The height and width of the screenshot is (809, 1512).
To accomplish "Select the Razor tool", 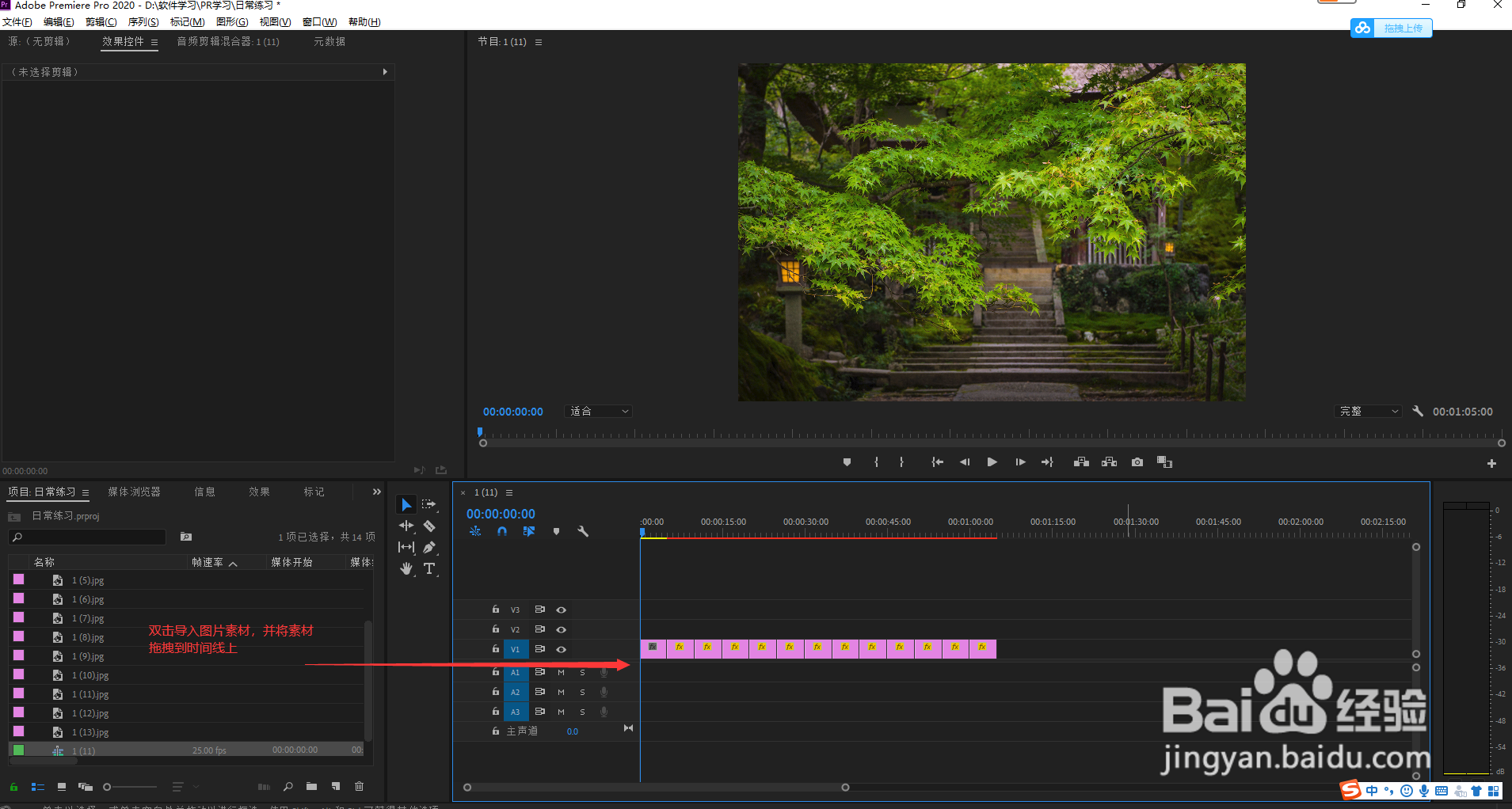I will (429, 526).
